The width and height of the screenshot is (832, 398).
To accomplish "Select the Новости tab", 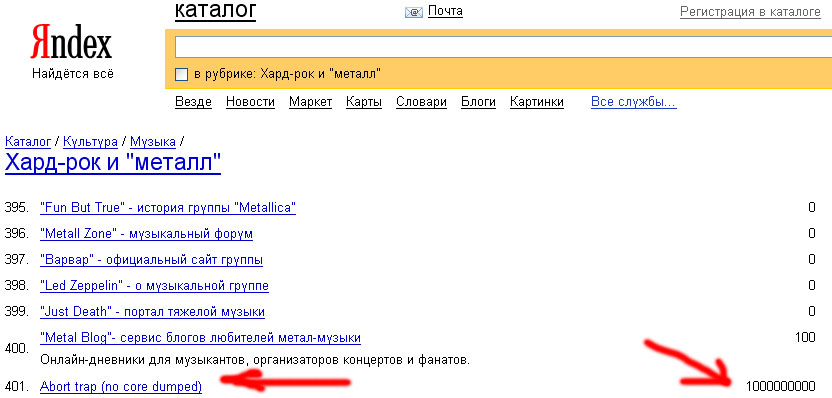I will (x=250, y=102).
